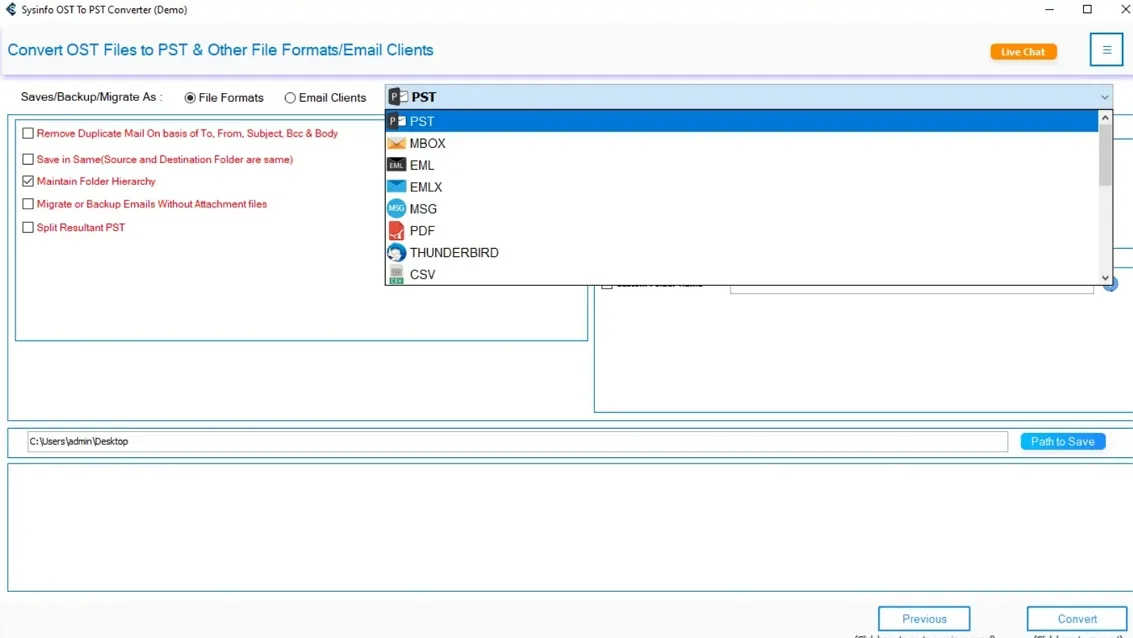Click the CSV file icon
This screenshot has height=638, width=1133.
pos(397,275)
